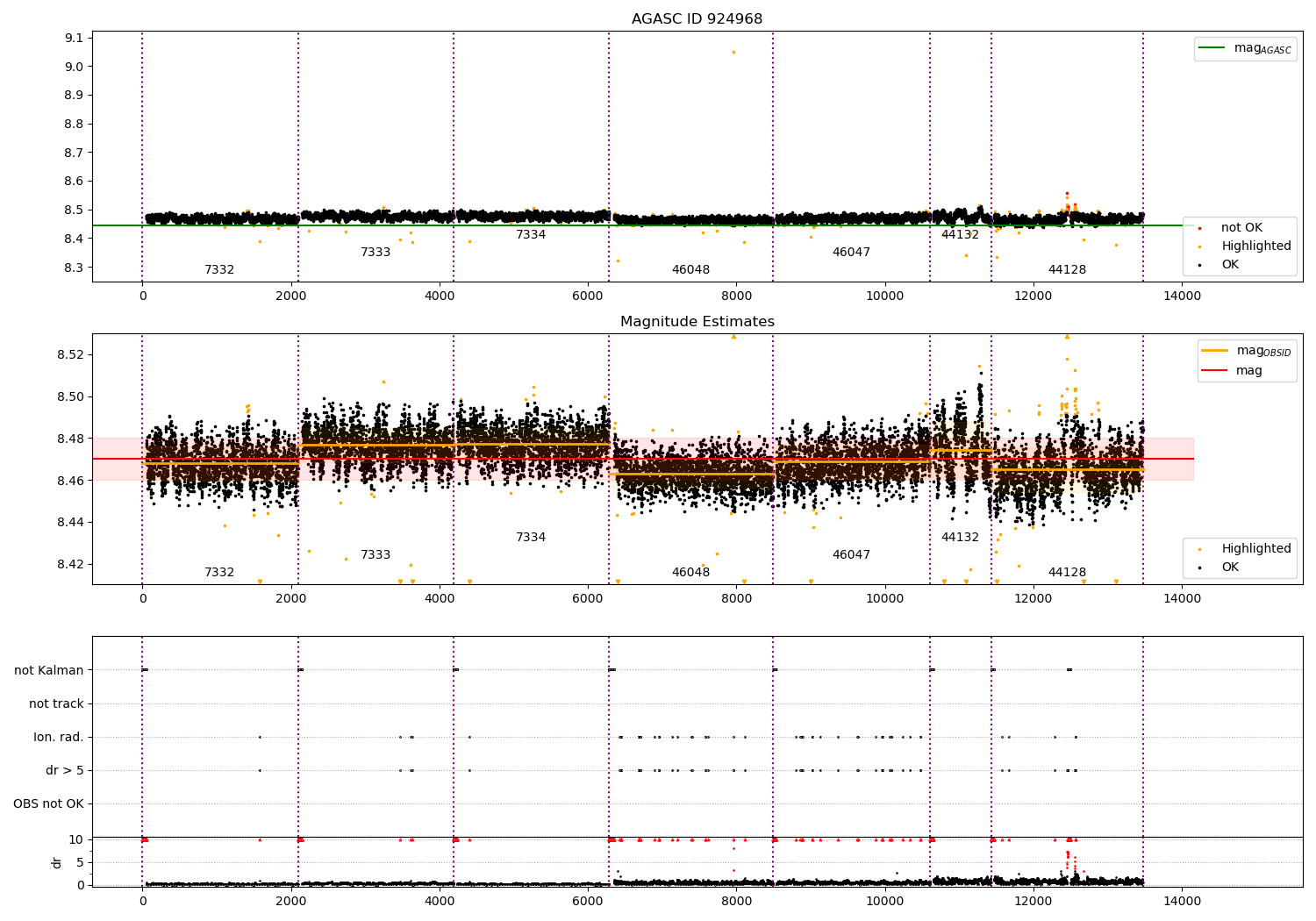Click the 8.52 y-axis tick label

pos(71,354)
